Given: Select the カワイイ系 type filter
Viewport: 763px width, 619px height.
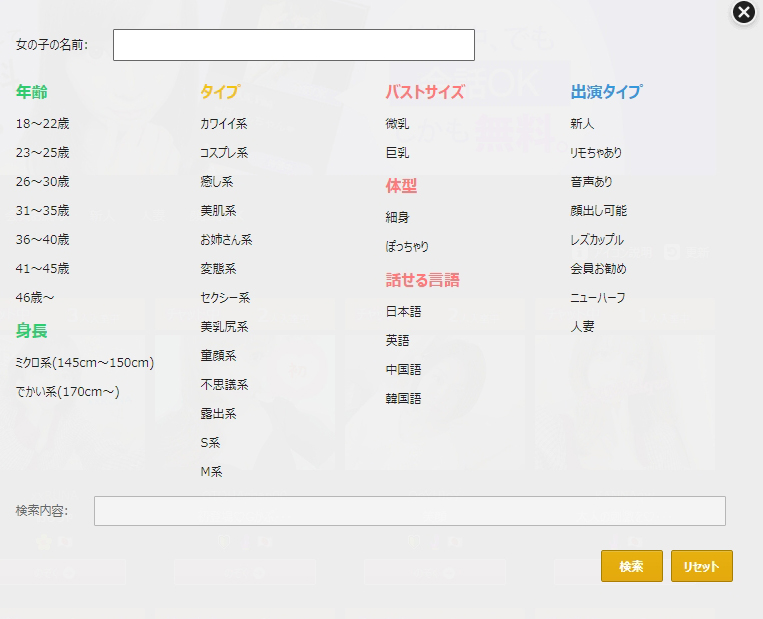Looking at the screenshot, I should pyautogui.click(x=224, y=124).
